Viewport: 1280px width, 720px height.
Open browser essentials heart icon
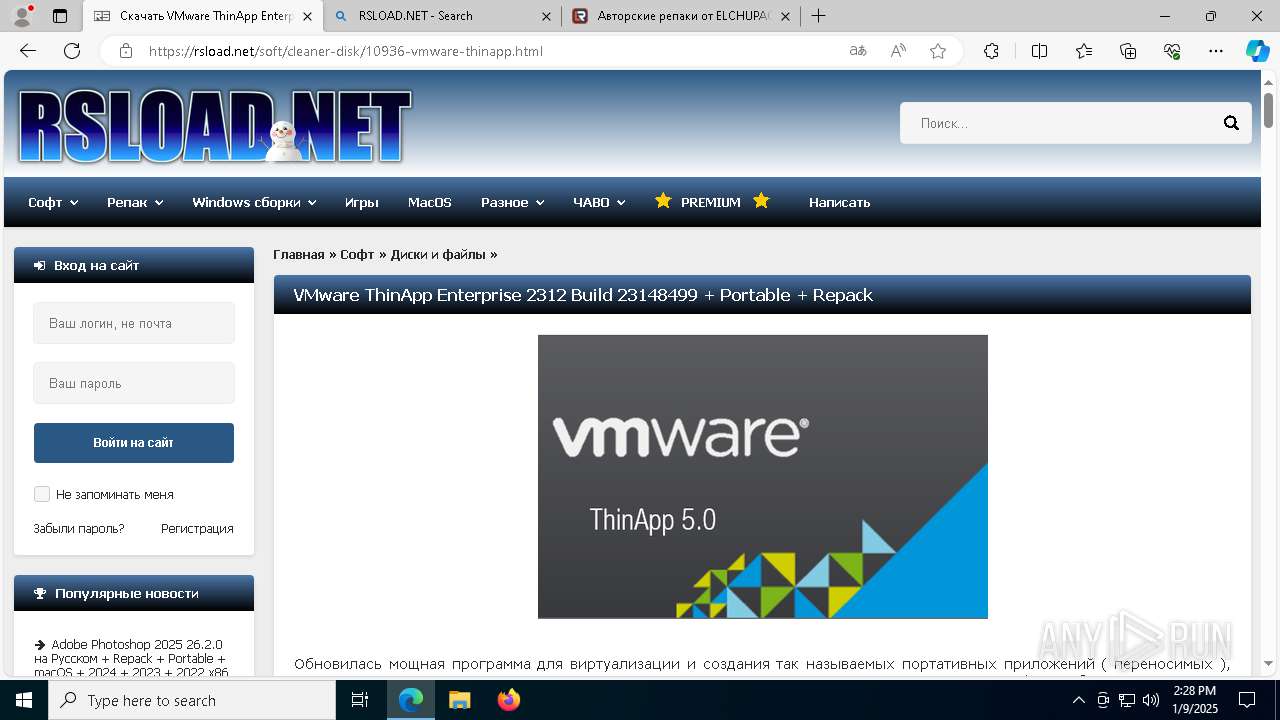pyautogui.click(x=1172, y=51)
